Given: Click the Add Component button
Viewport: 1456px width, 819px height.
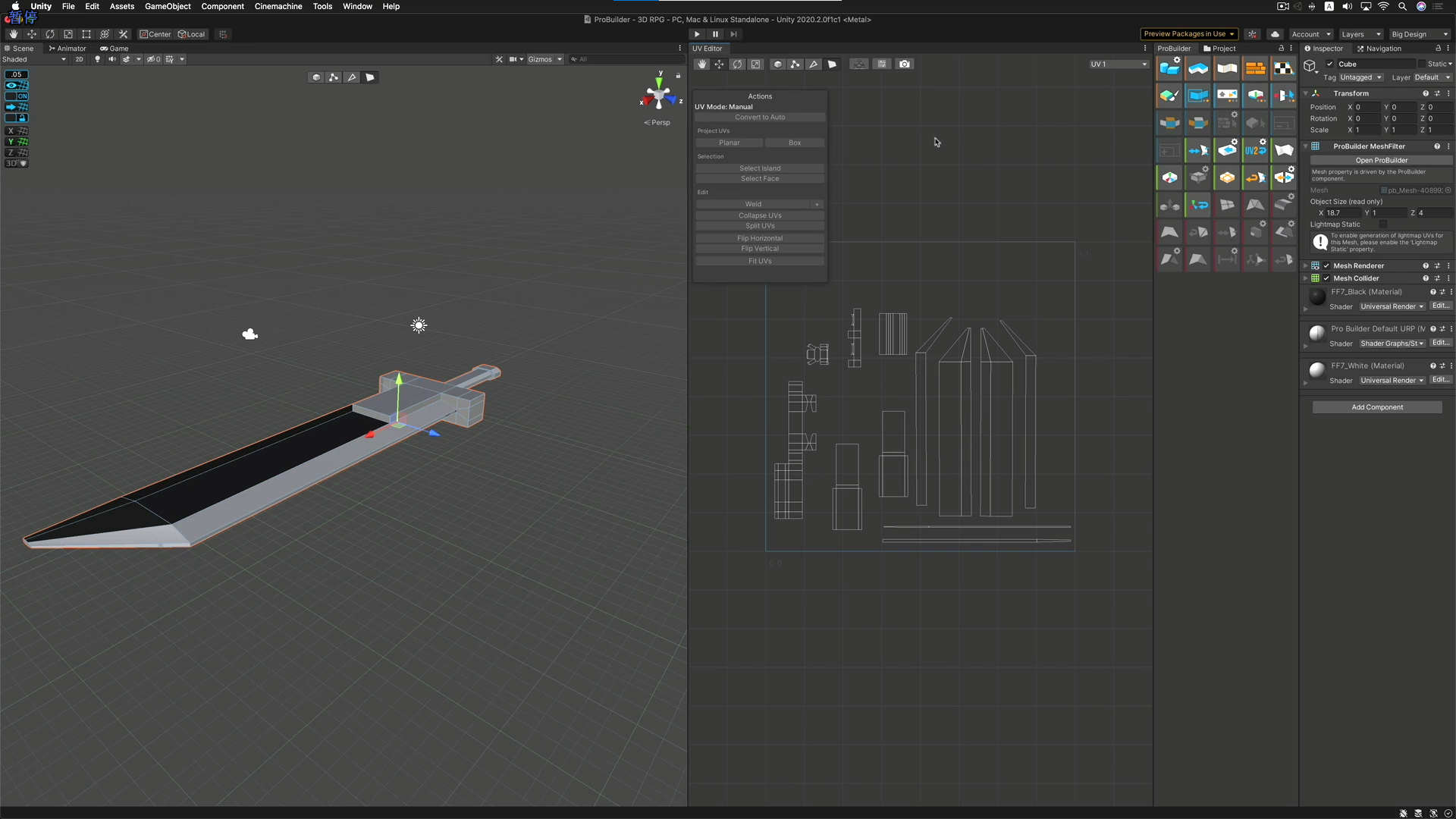Looking at the screenshot, I should pos(1377,407).
